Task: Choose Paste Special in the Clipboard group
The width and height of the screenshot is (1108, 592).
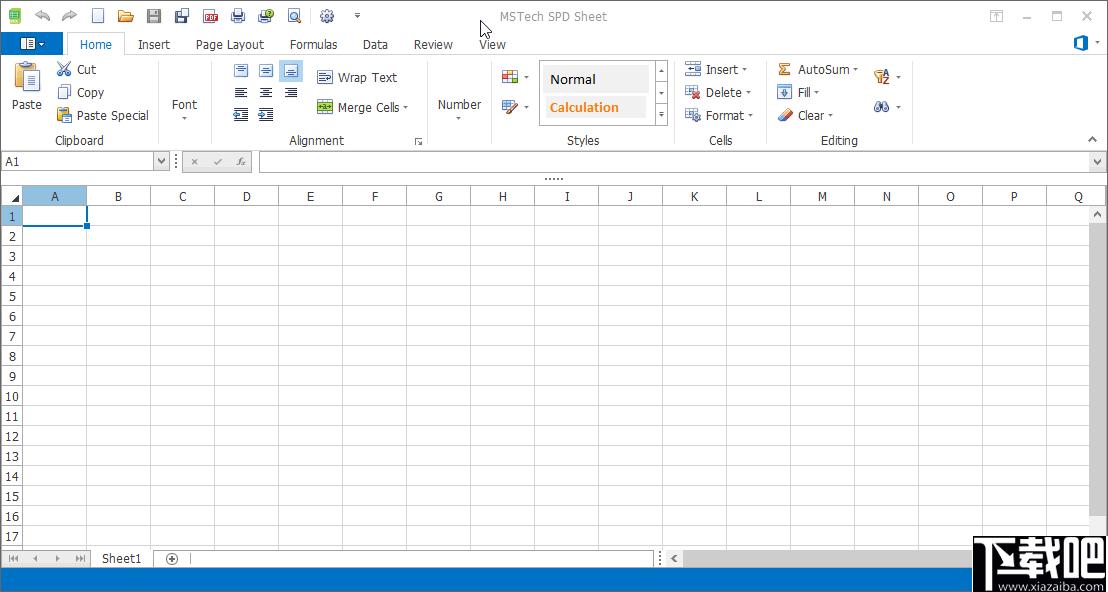Action: pos(102,115)
